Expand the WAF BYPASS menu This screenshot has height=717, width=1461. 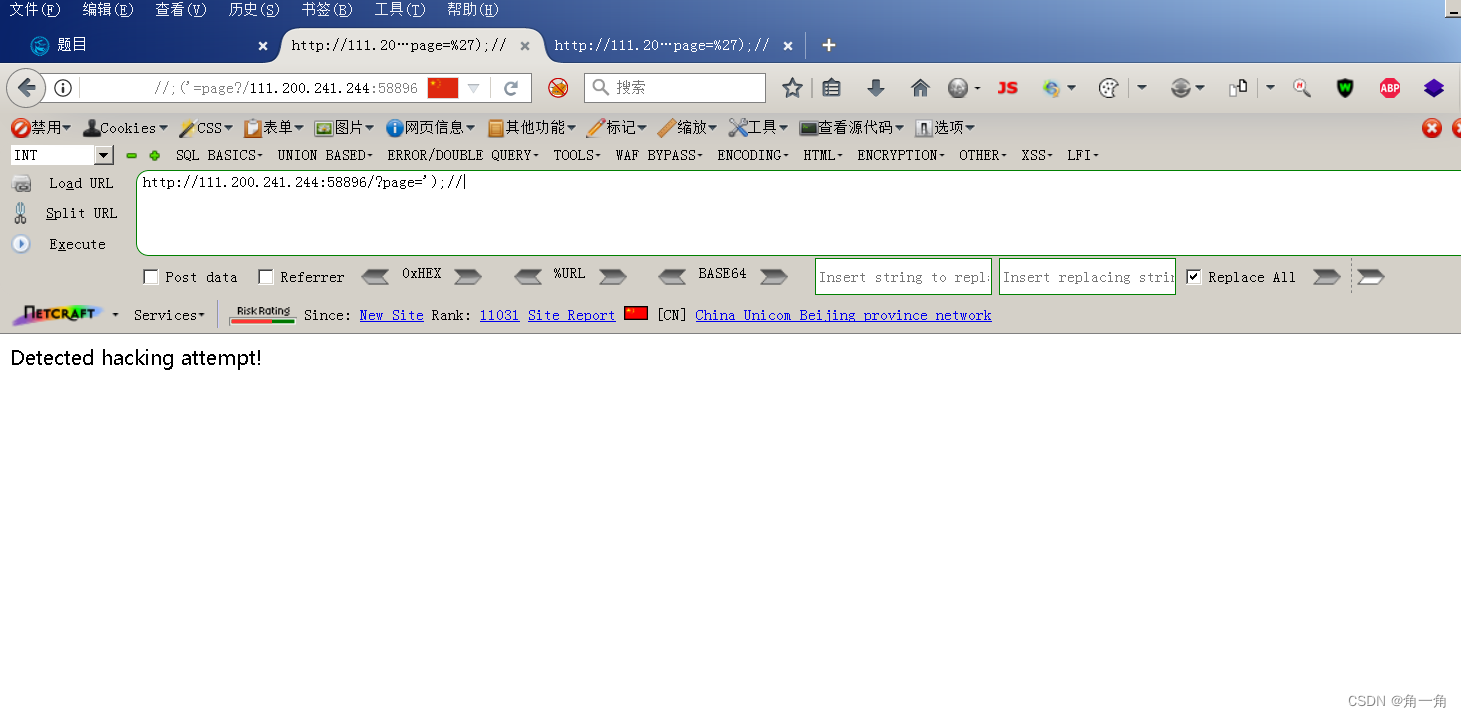[659, 155]
